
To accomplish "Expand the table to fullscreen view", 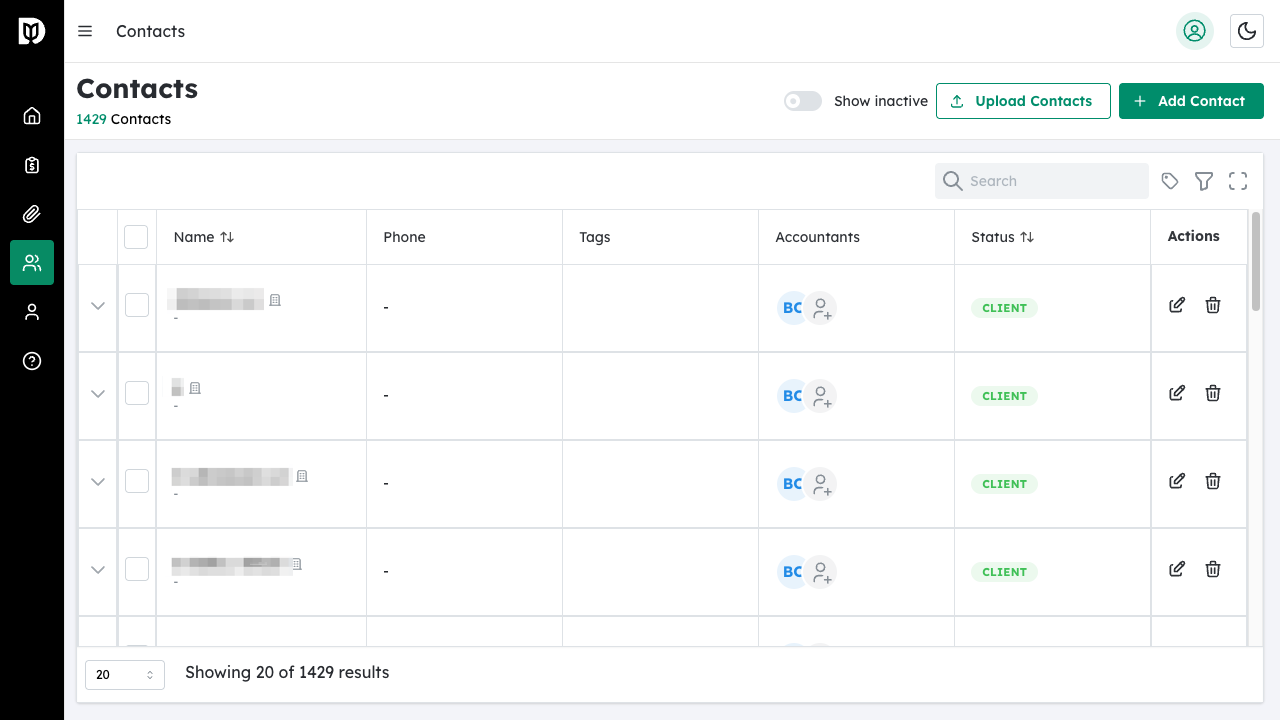I will [1237, 181].
